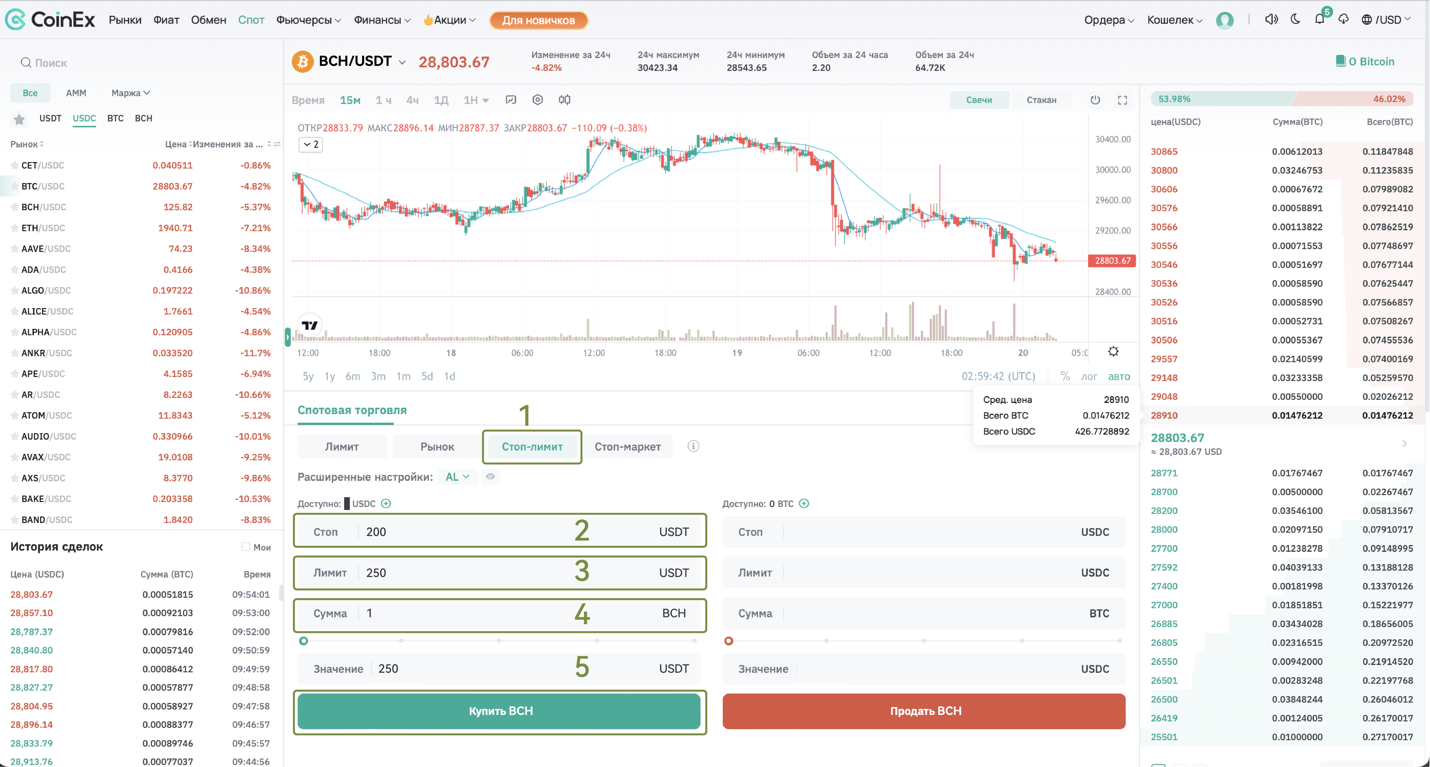Image resolution: width=1430 pixels, height=767 pixels.
Task: Click the CoinEx logo
Action: 50,19
